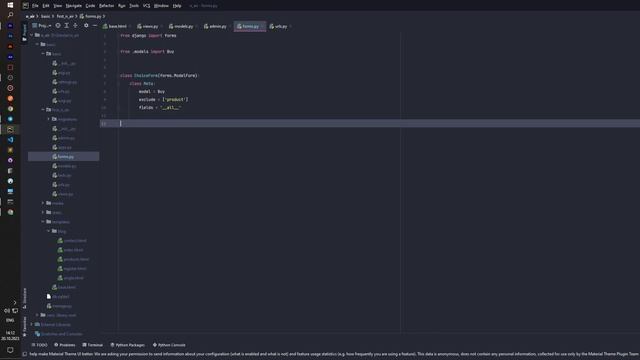Click the forms.py breadcrumb in navigation bar
640x360 pixels.
click(x=91, y=16)
